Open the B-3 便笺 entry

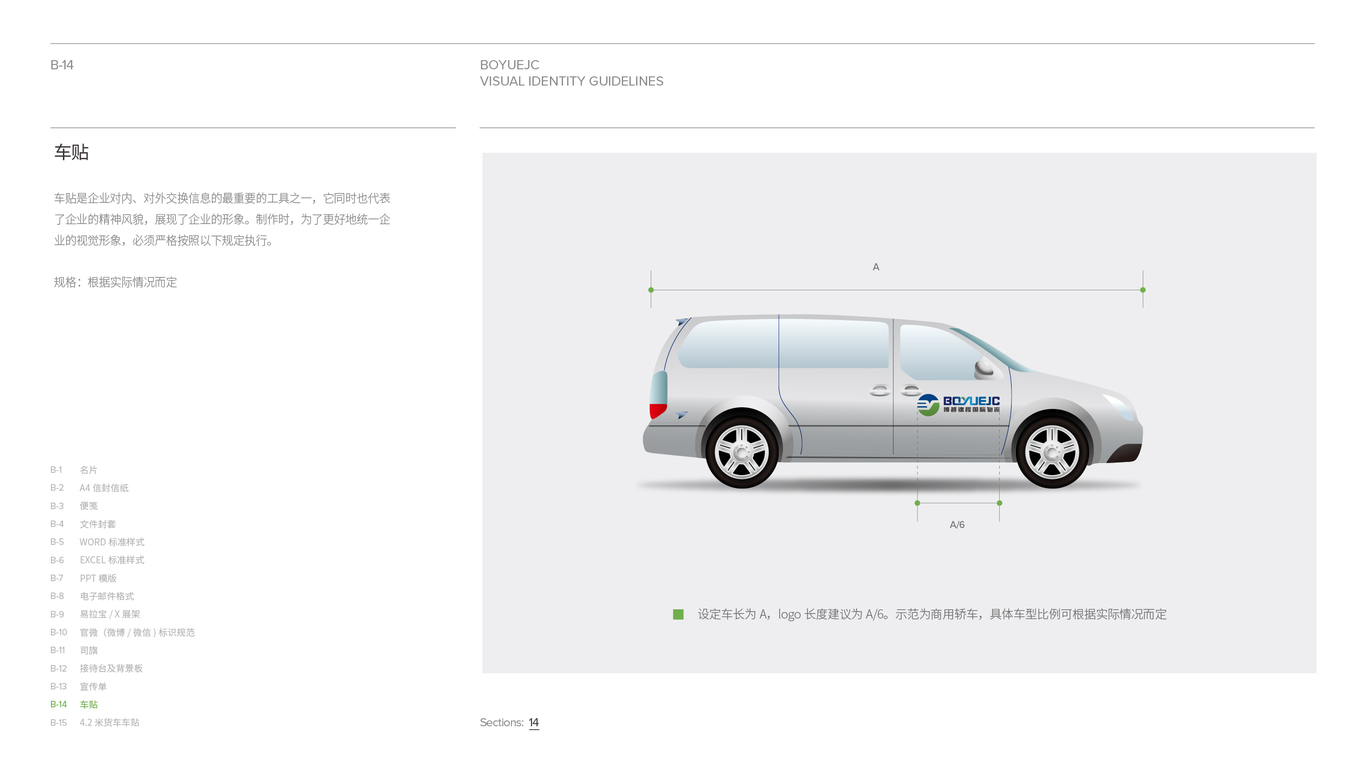point(74,506)
